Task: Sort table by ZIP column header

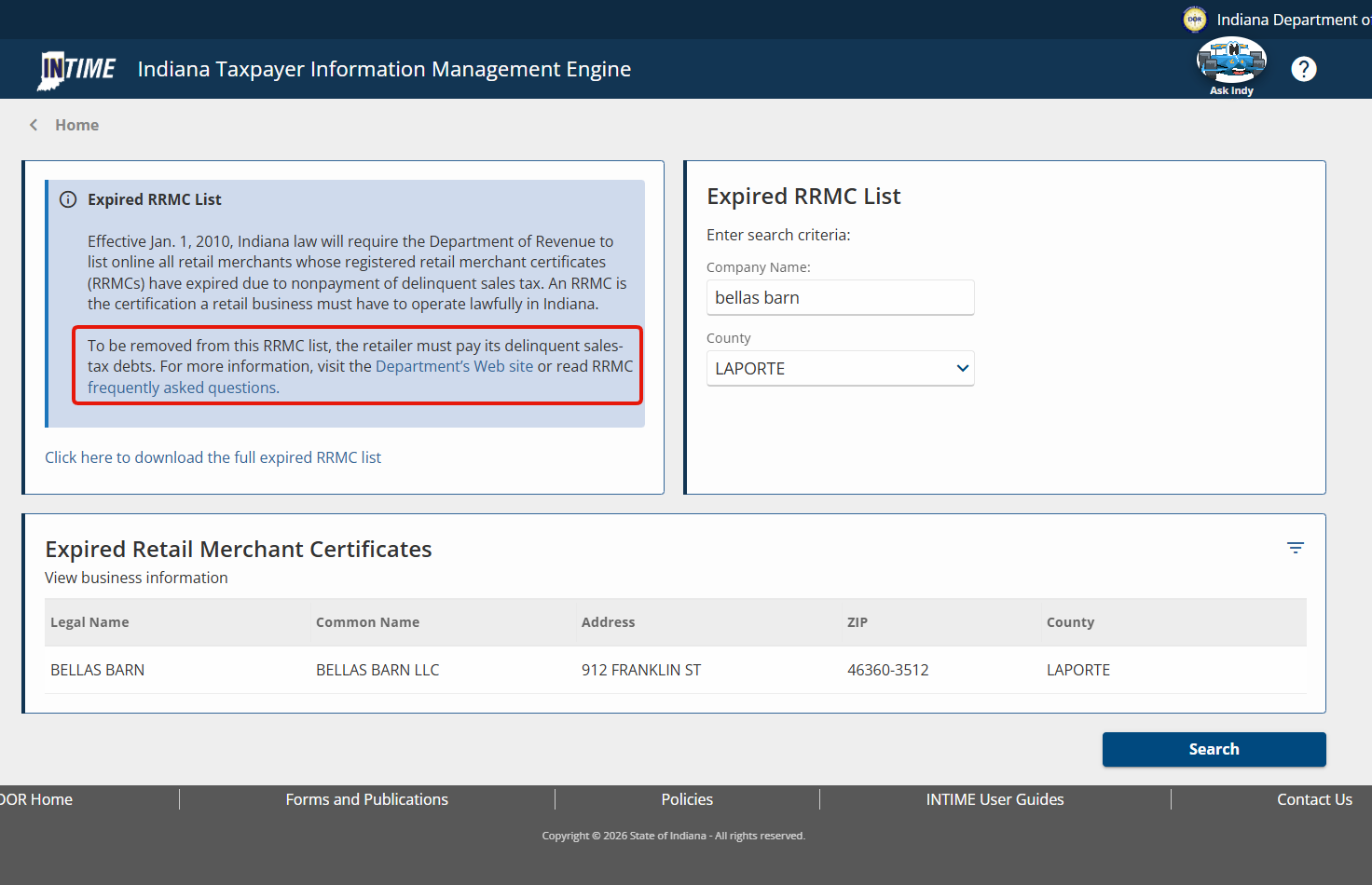Action: tap(857, 622)
